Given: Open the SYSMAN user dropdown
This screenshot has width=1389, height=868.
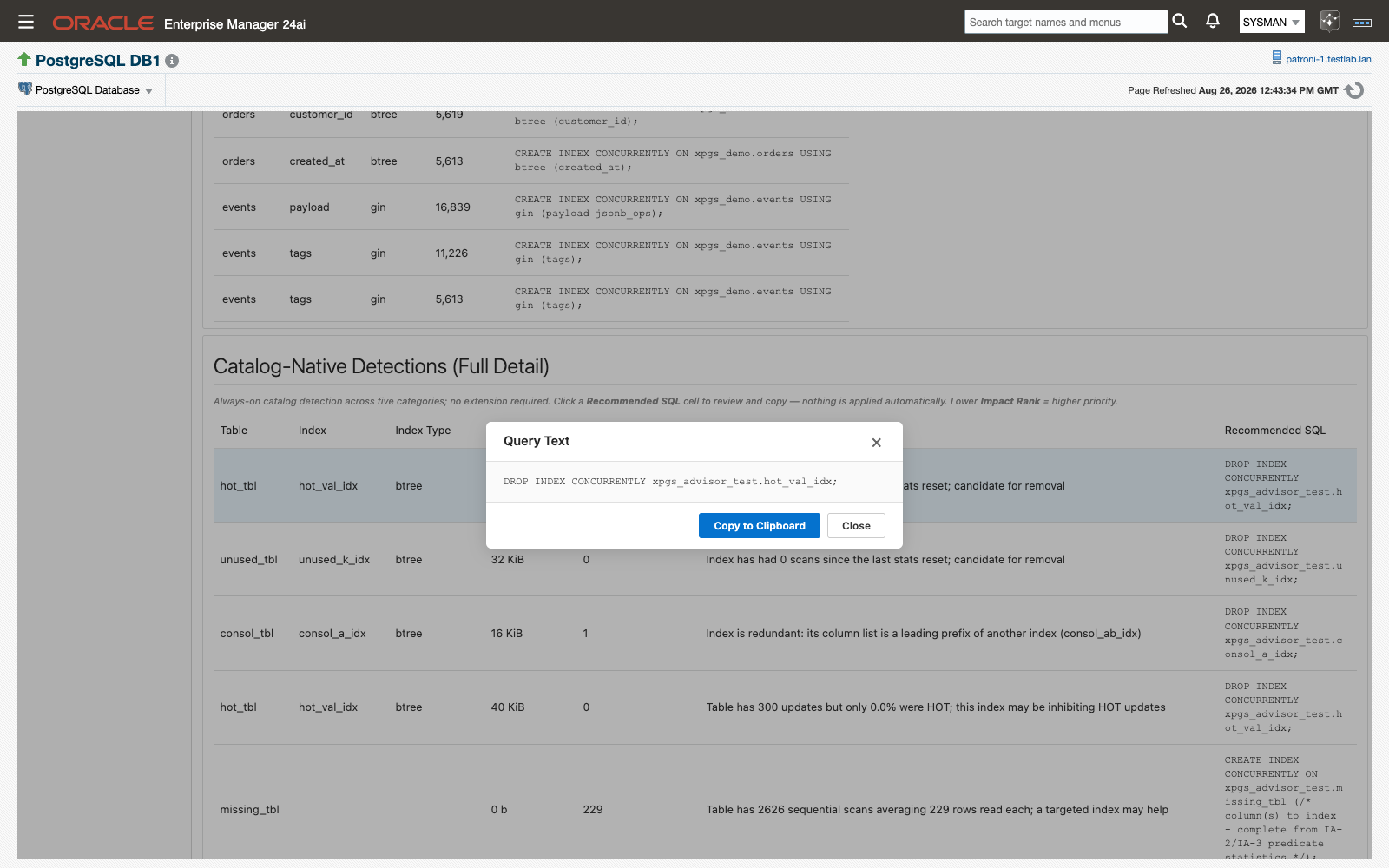Looking at the screenshot, I should coord(1271,22).
